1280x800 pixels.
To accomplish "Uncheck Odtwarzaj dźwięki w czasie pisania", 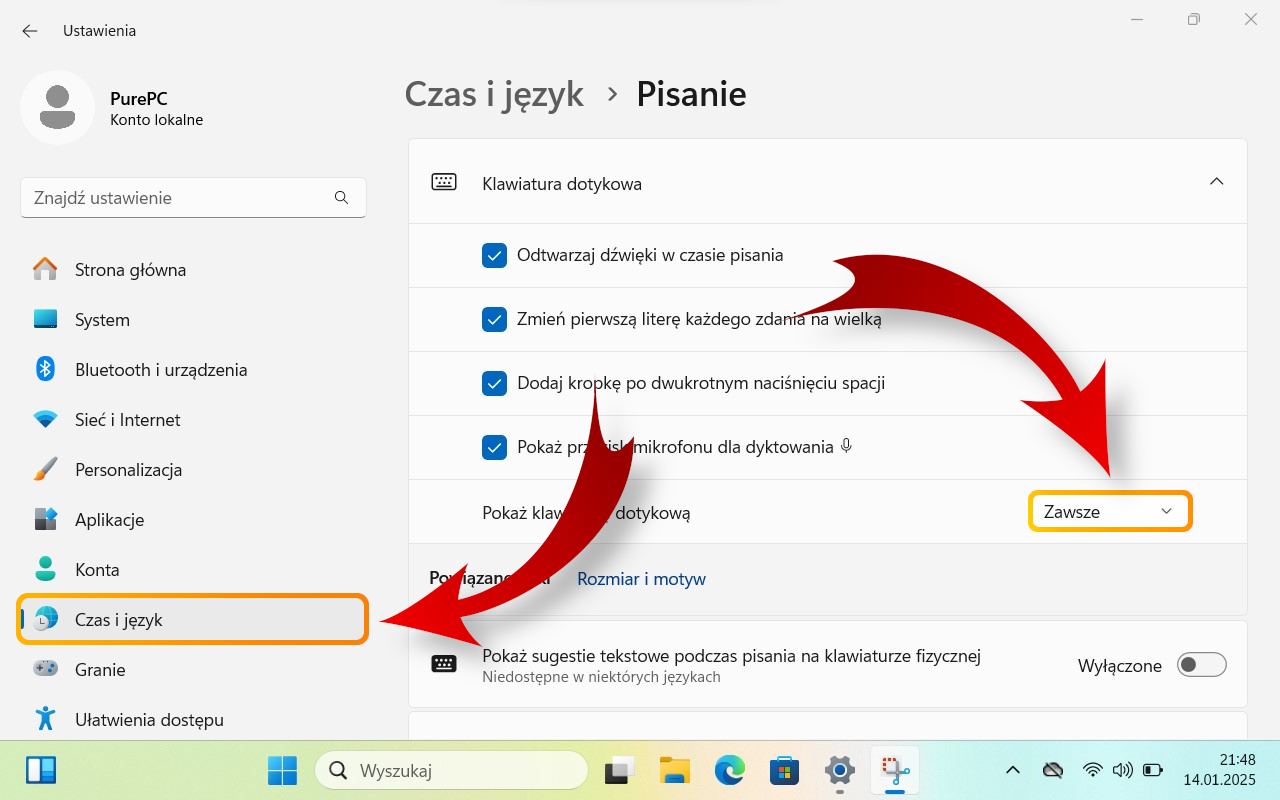I will [x=494, y=255].
